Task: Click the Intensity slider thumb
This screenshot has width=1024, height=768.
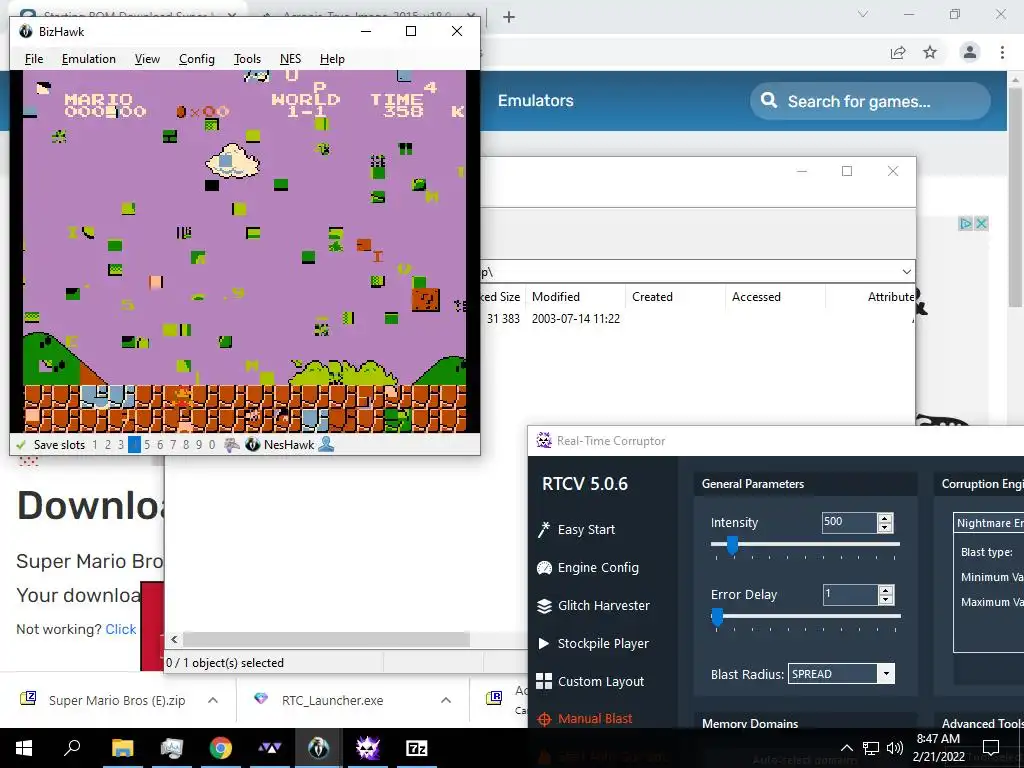Action: coord(732,545)
